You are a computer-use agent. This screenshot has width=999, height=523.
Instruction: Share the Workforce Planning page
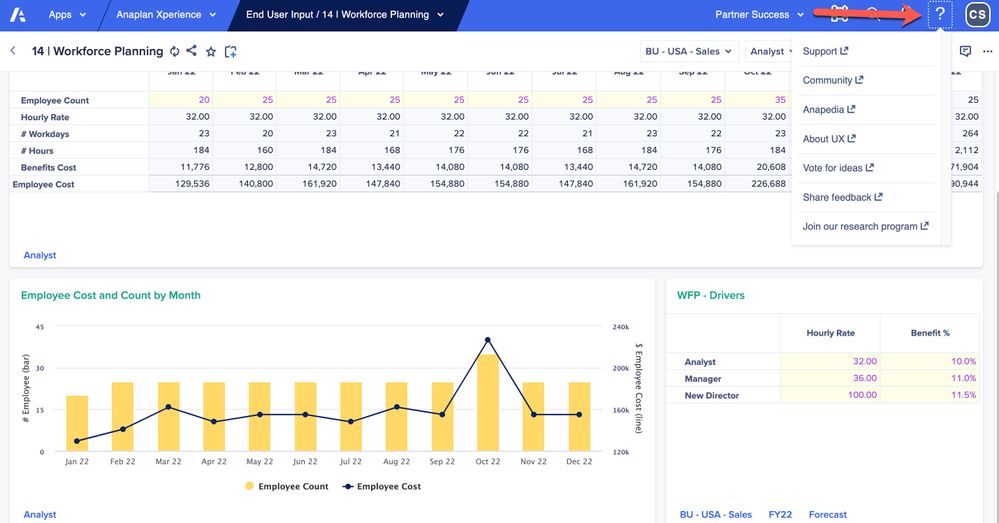tap(192, 50)
